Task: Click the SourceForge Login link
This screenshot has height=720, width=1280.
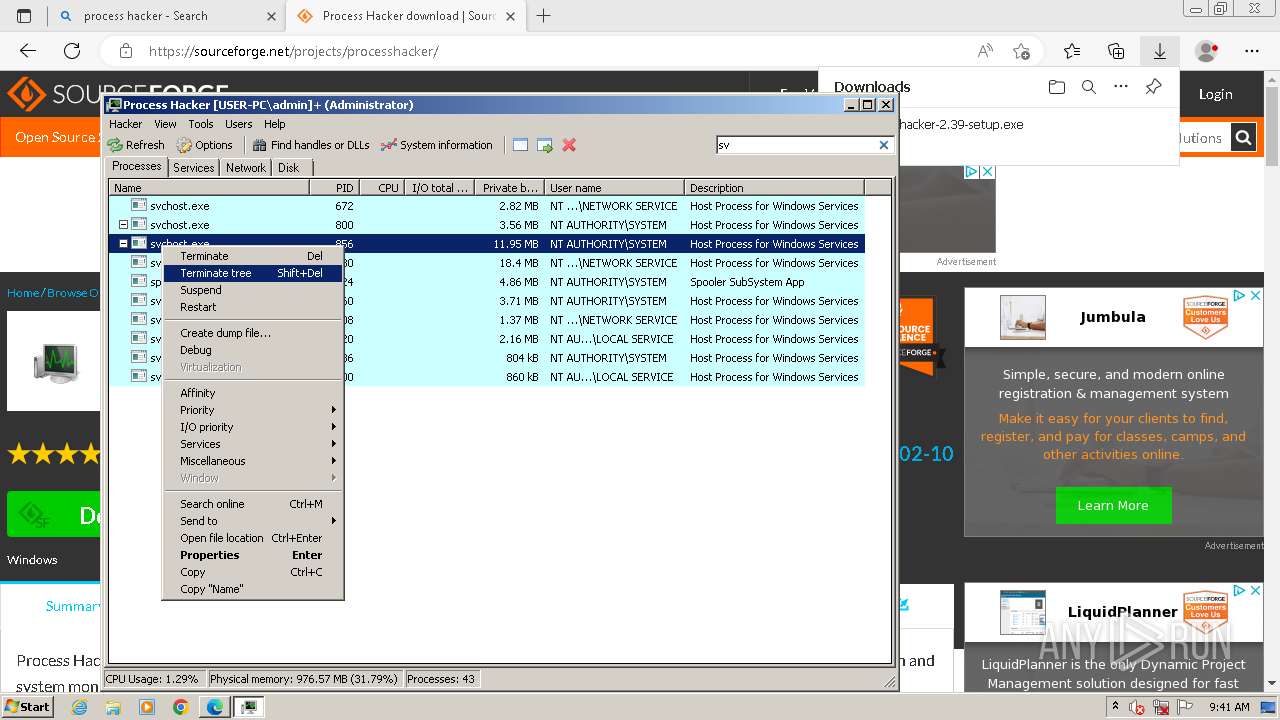Action: point(1215,94)
